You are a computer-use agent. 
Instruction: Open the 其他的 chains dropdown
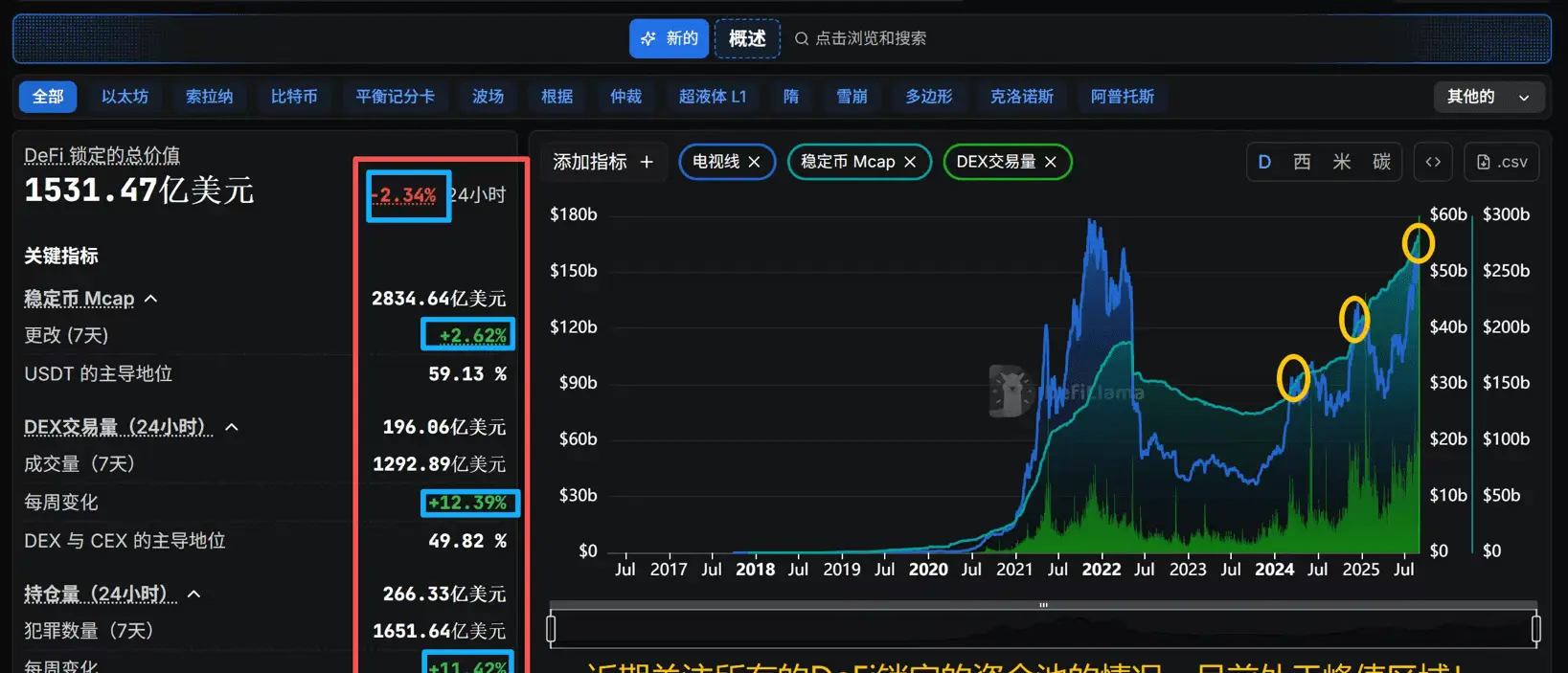coord(1488,97)
